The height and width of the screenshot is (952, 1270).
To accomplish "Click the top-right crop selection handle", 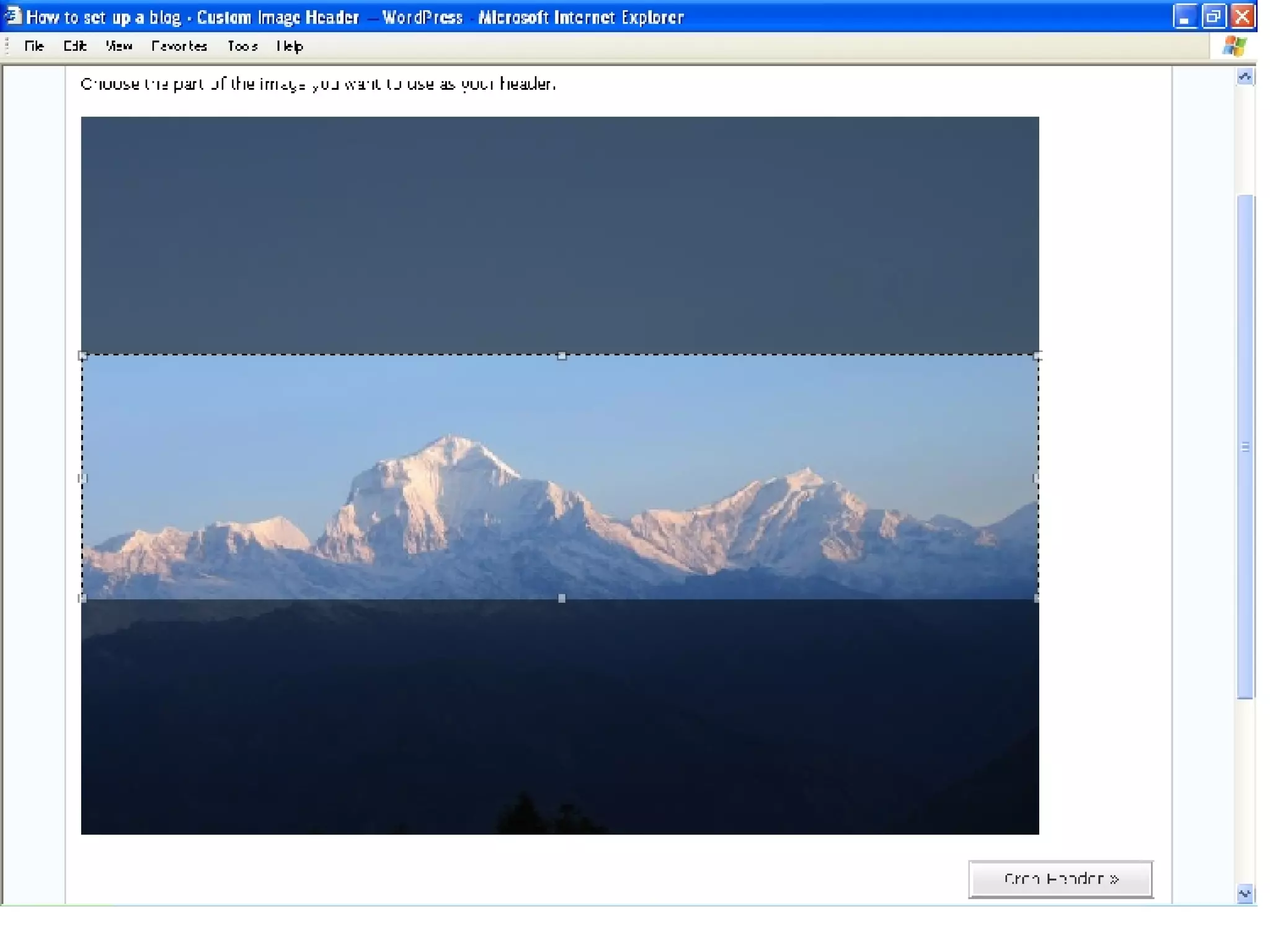I will pyautogui.click(x=1037, y=356).
